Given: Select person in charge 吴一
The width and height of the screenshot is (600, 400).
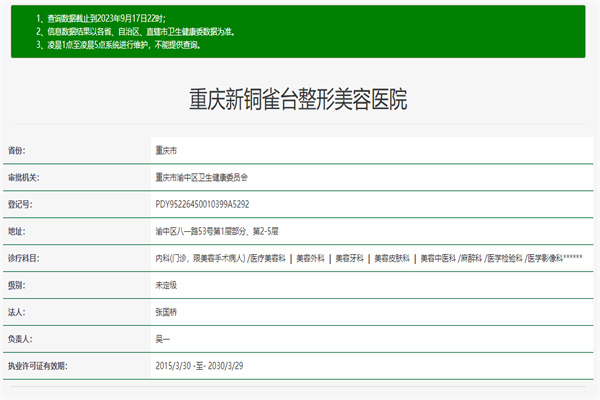Looking at the screenshot, I should (163, 339).
